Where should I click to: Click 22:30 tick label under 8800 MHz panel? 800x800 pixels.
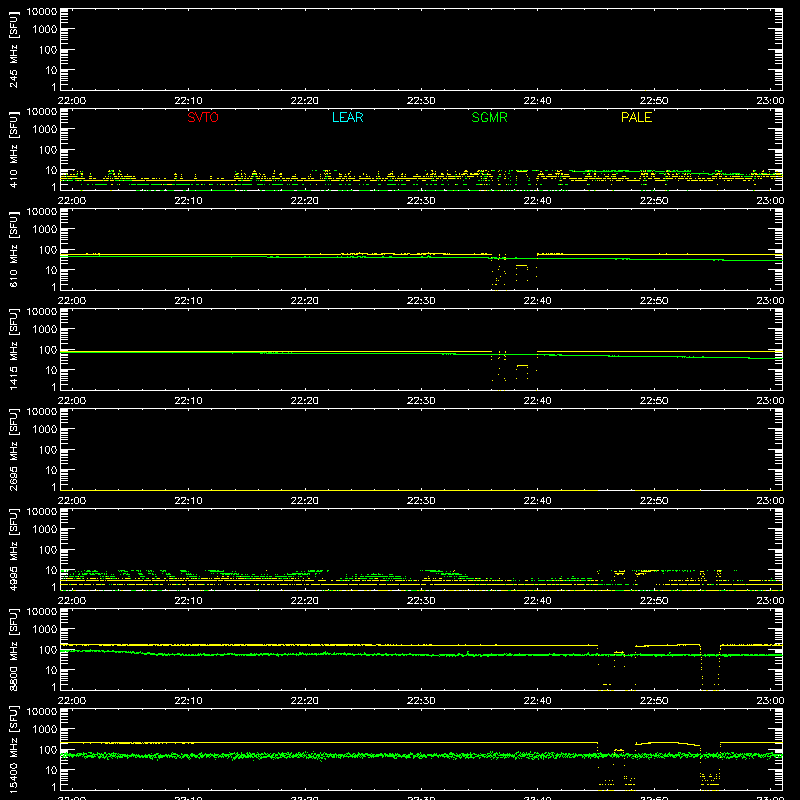click(421, 701)
